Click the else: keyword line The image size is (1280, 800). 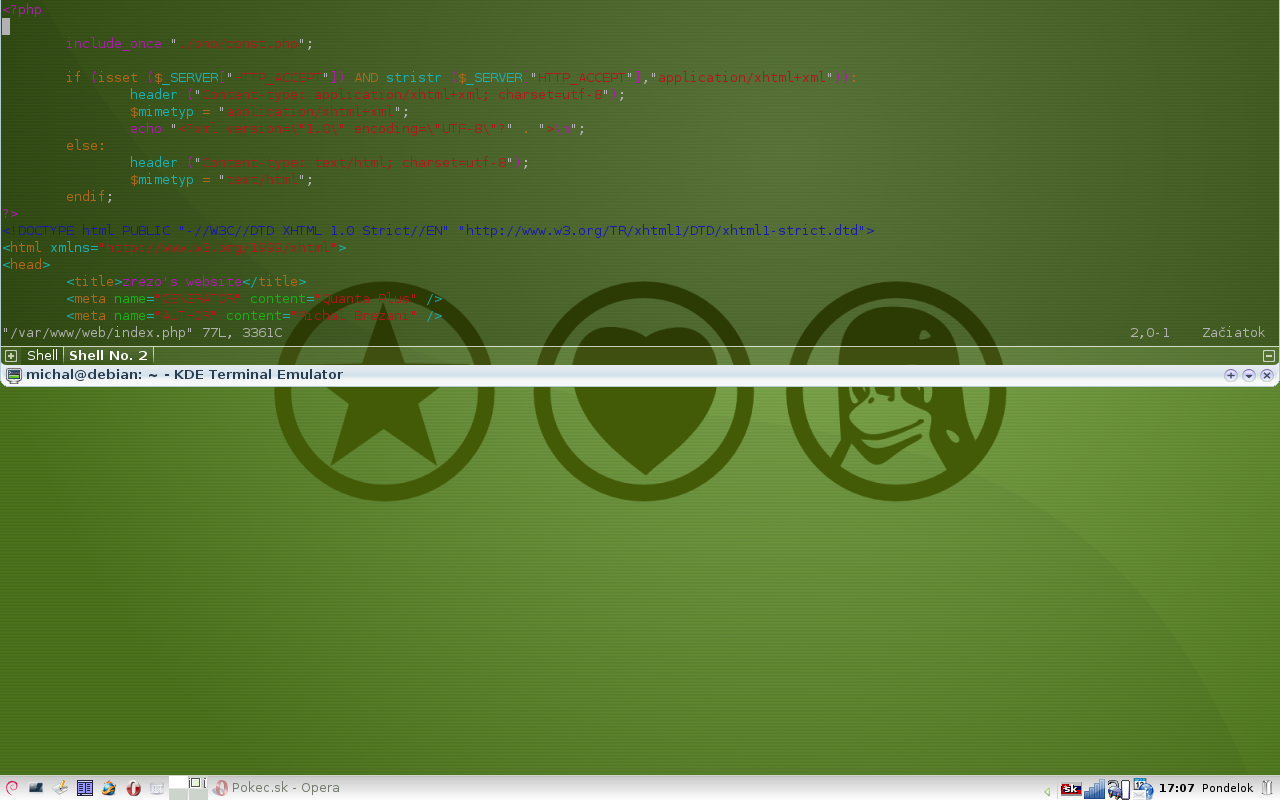[86, 145]
